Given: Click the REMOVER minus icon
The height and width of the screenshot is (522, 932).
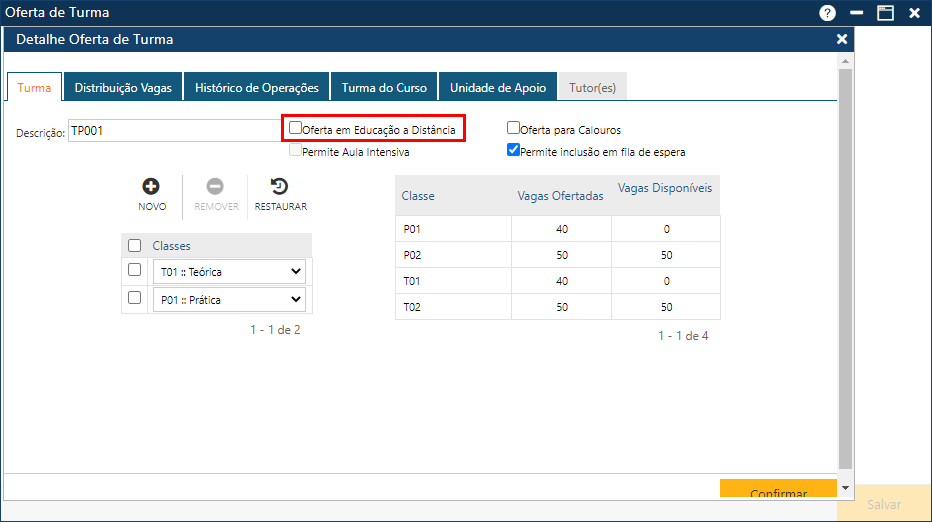Looking at the screenshot, I should point(215,186).
